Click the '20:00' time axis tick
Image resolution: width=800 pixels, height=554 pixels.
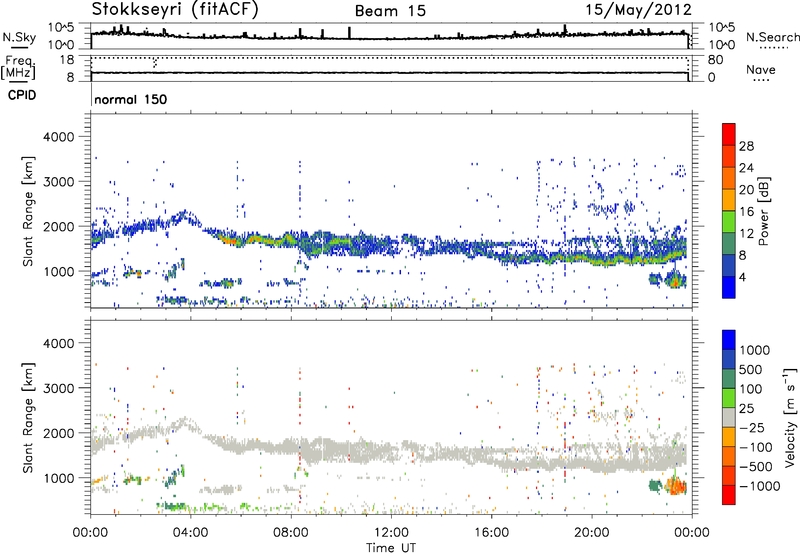click(x=592, y=533)
